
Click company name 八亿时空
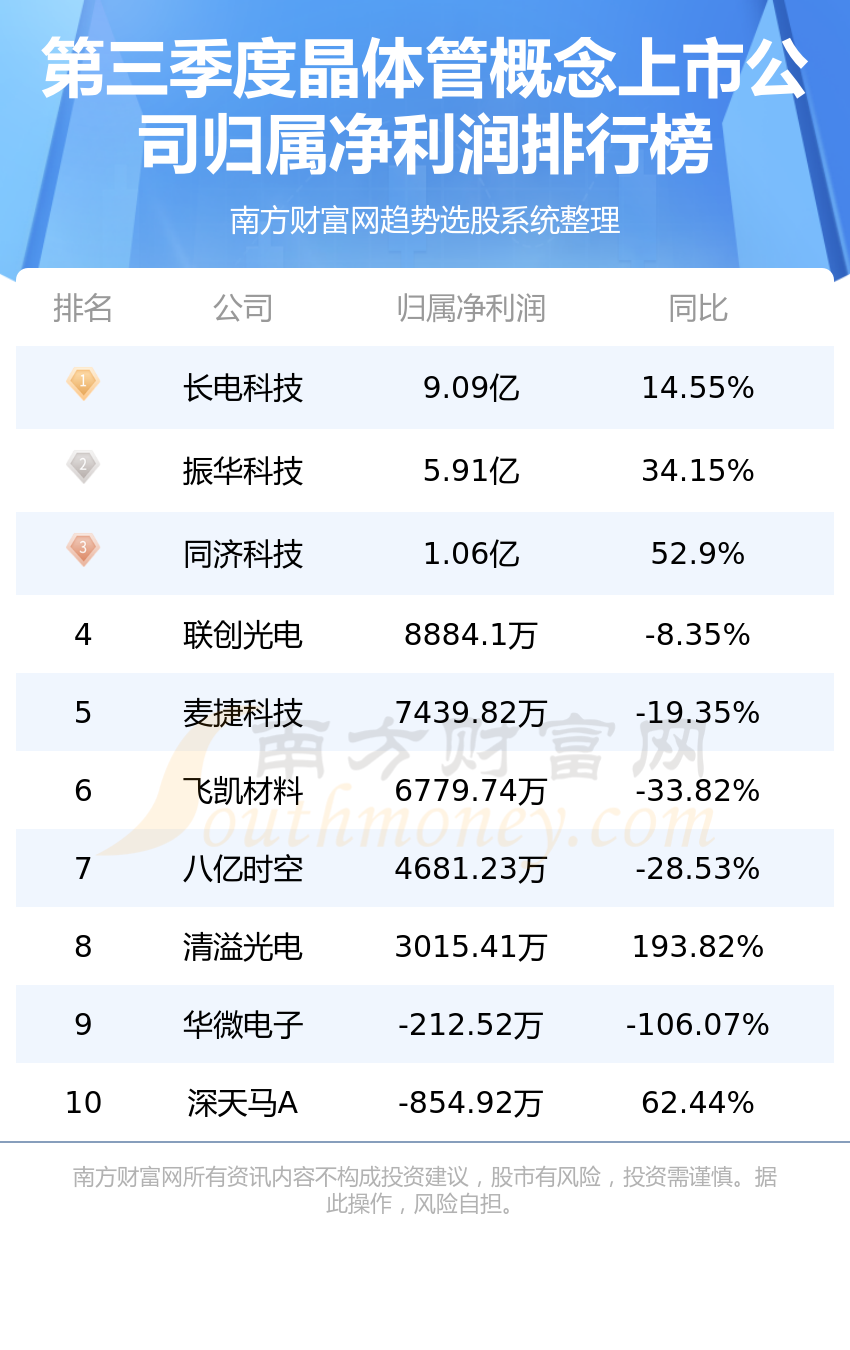click(x=243, y=869)
